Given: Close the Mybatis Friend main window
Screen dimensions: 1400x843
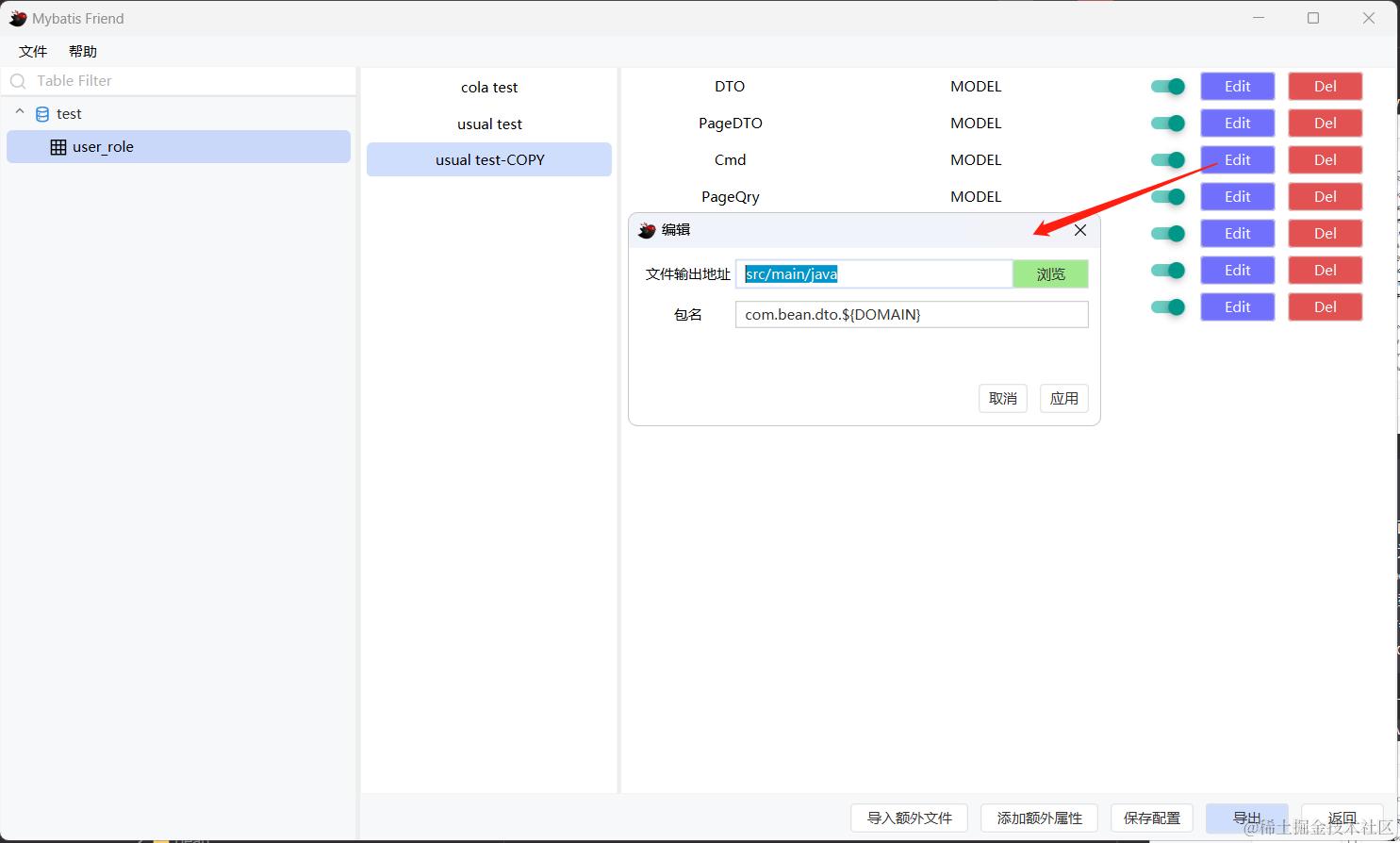Looking at the screenshot, I should pyautogui.click(x=1369, y=19).
